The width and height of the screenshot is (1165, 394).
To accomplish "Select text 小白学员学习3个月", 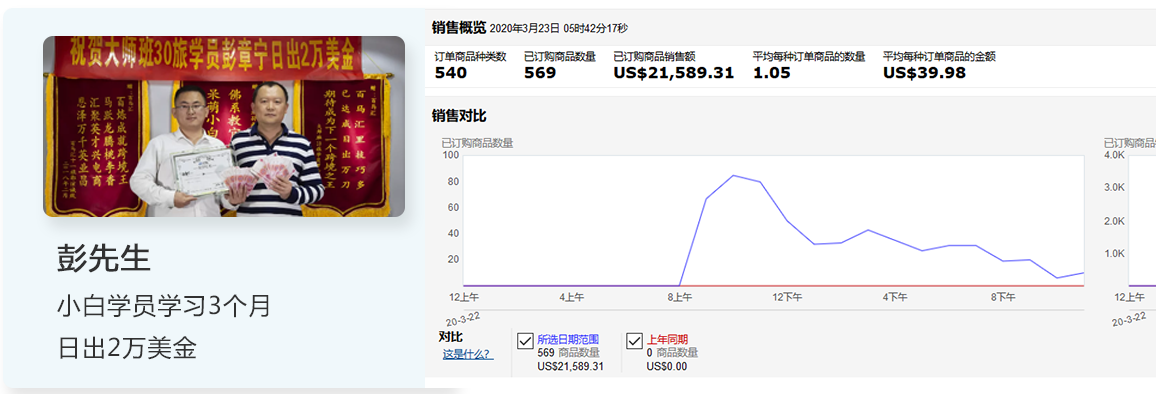I will 163,306.
